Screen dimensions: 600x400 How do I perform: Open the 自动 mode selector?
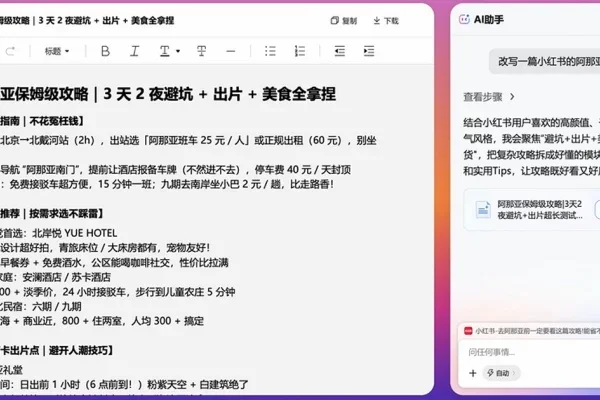pyautogui.click(x=501, y=373)
